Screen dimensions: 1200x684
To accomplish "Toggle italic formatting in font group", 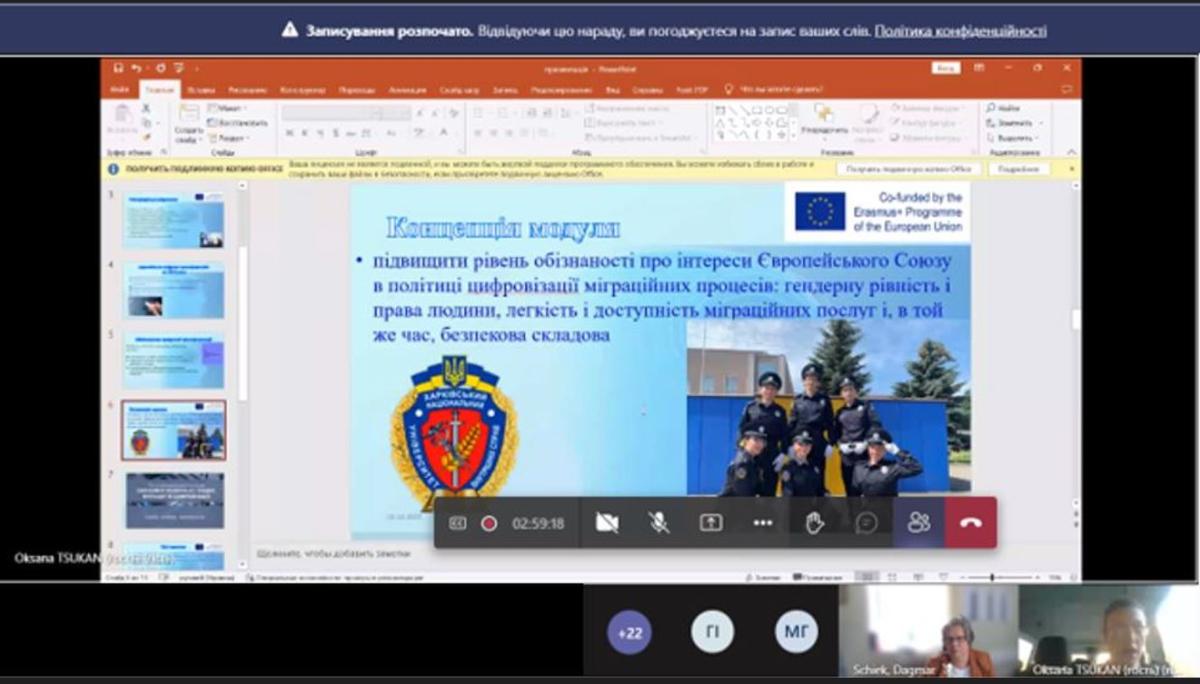I will pos(306,133).
